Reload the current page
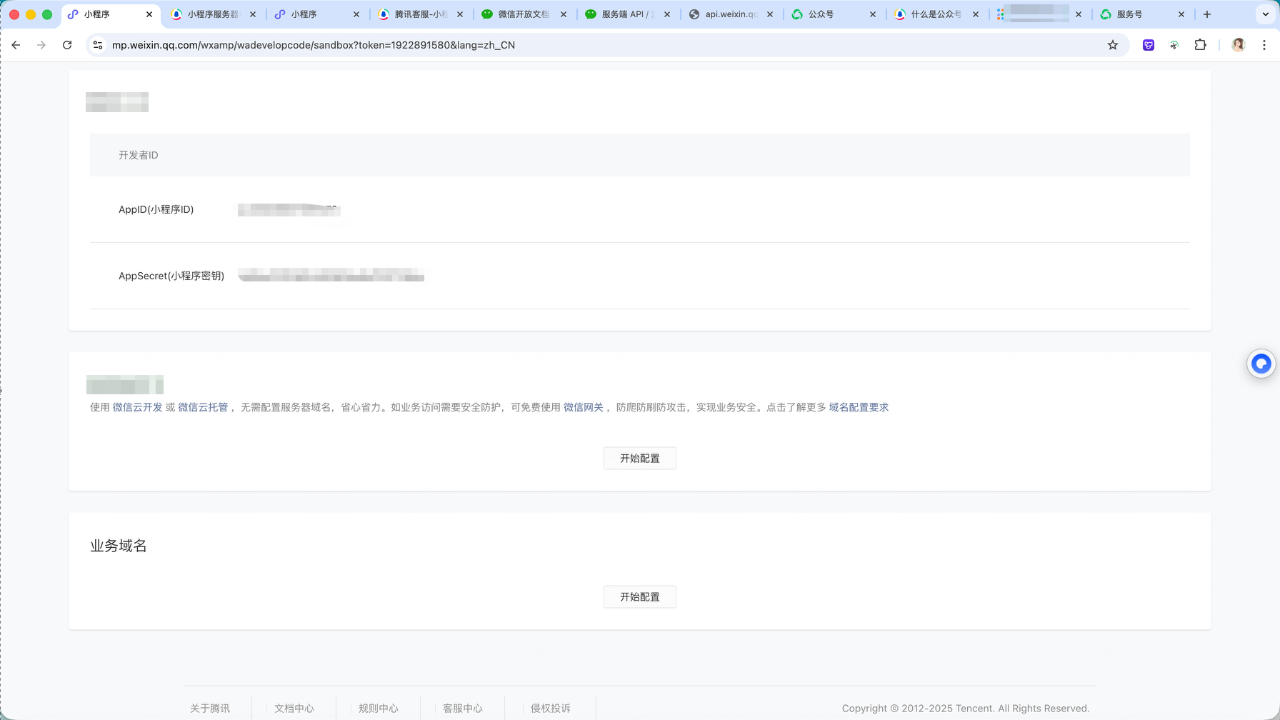Image resolution: width=1280 pixels, height=720 pixels. 67,45
